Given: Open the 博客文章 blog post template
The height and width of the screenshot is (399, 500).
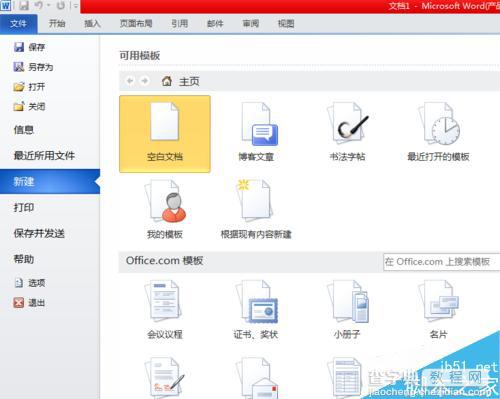Looking at the screenshot, I should point(256,133).
